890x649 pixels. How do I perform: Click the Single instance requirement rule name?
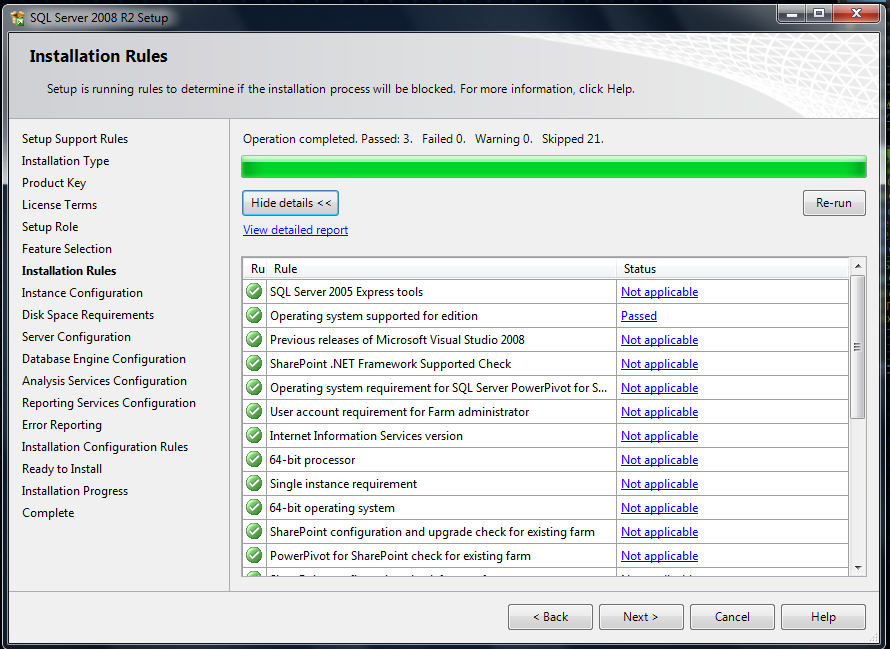click(343, 484)
